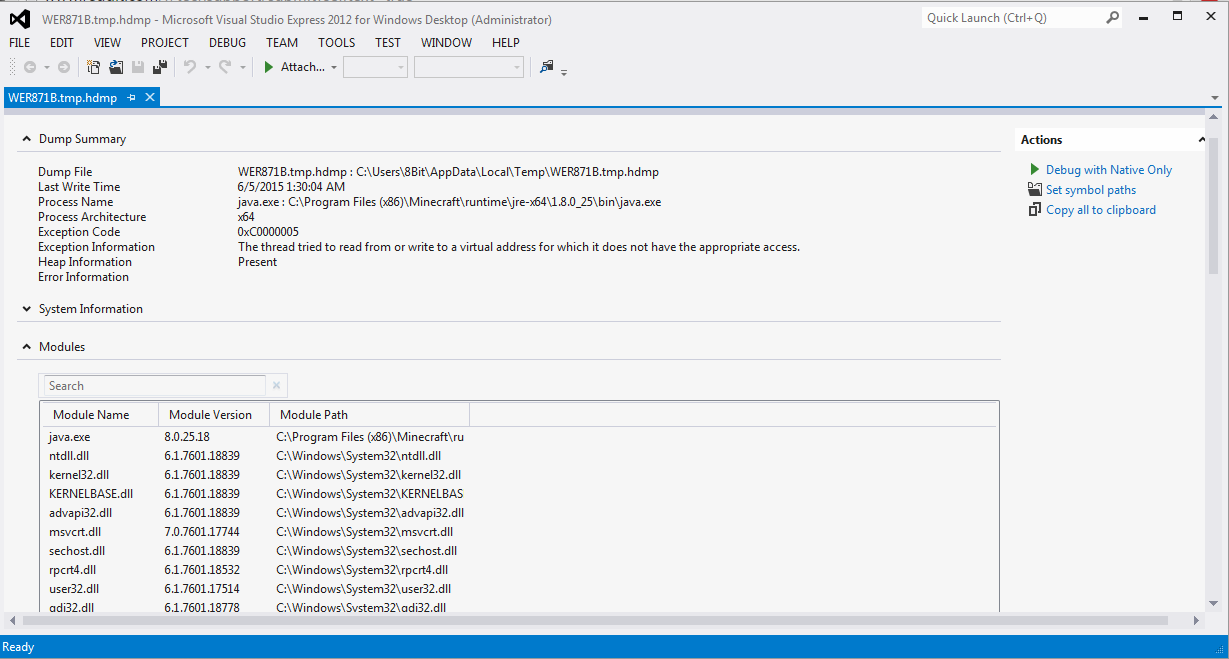Open the solution configurations combo box
The image size is (1229, 659).
click(375, 67)
